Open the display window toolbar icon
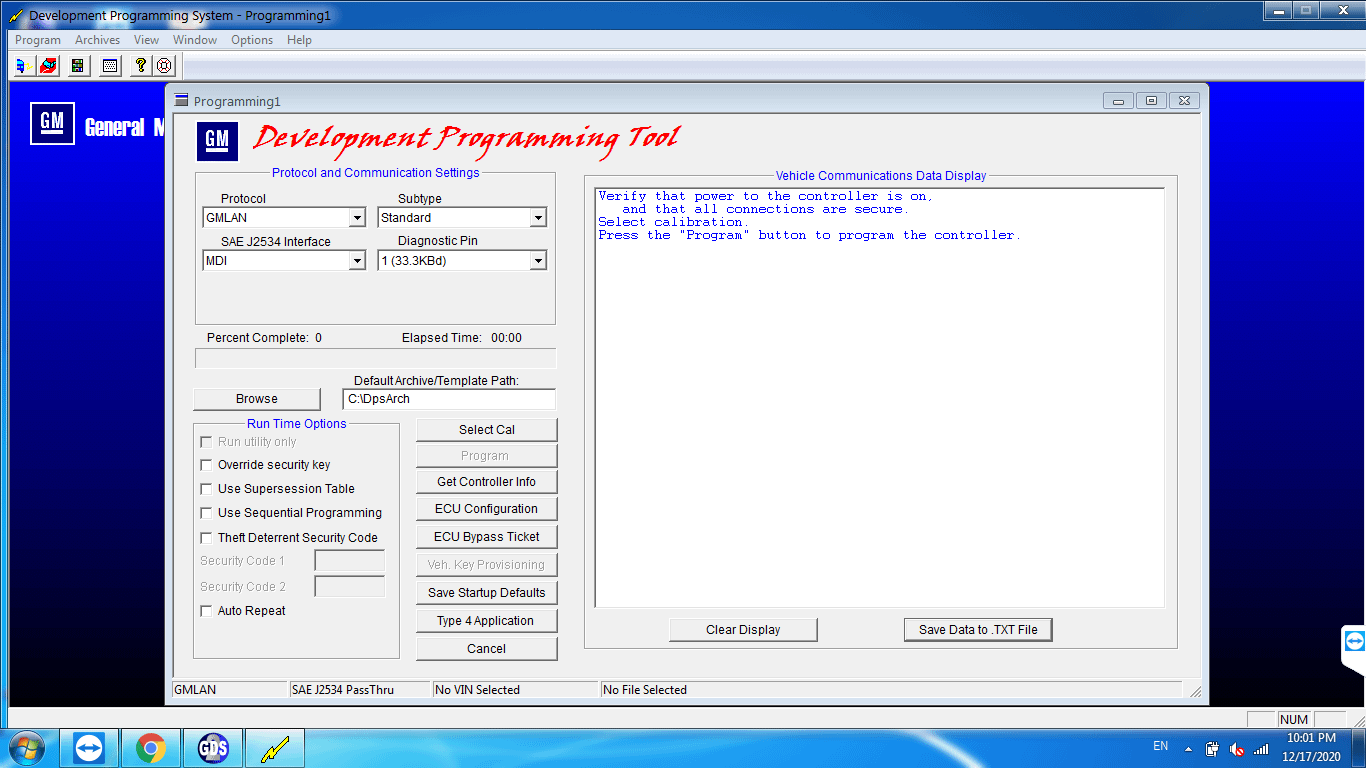The image size is (1366, 768). (x=108, y=65)
